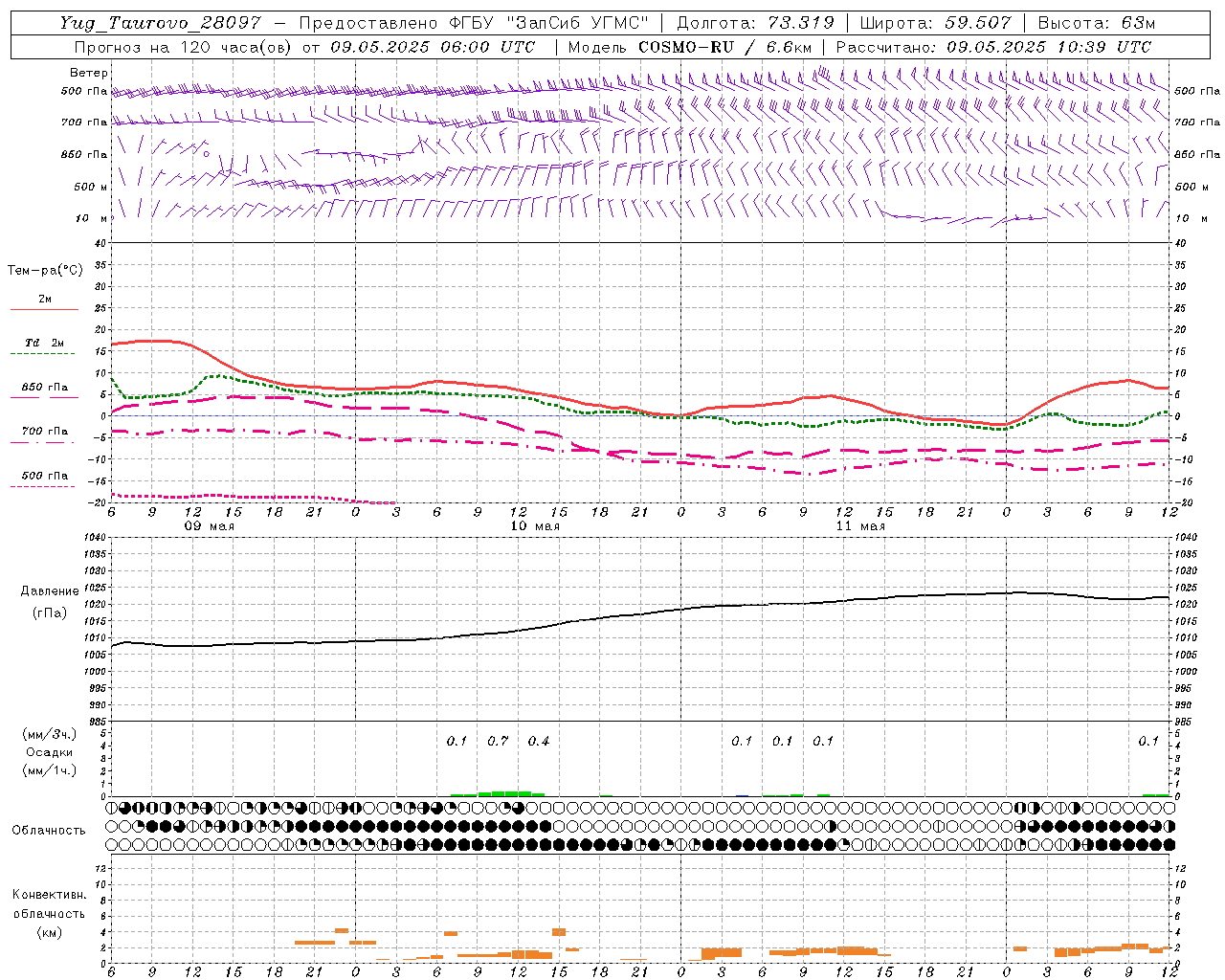1225x980 pixels.
Task: Click the computed time Рассчитано: 09.05.2025 10:39 UTC
Action: [x=993, y=47]
